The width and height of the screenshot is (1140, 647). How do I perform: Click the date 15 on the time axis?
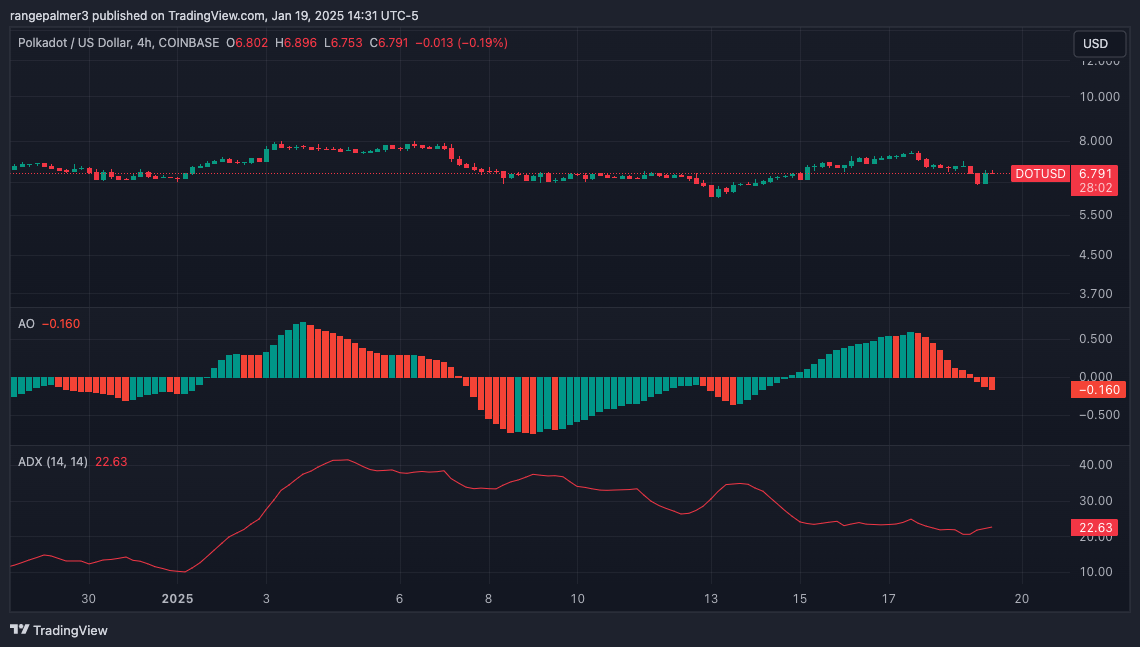(800, 599)
